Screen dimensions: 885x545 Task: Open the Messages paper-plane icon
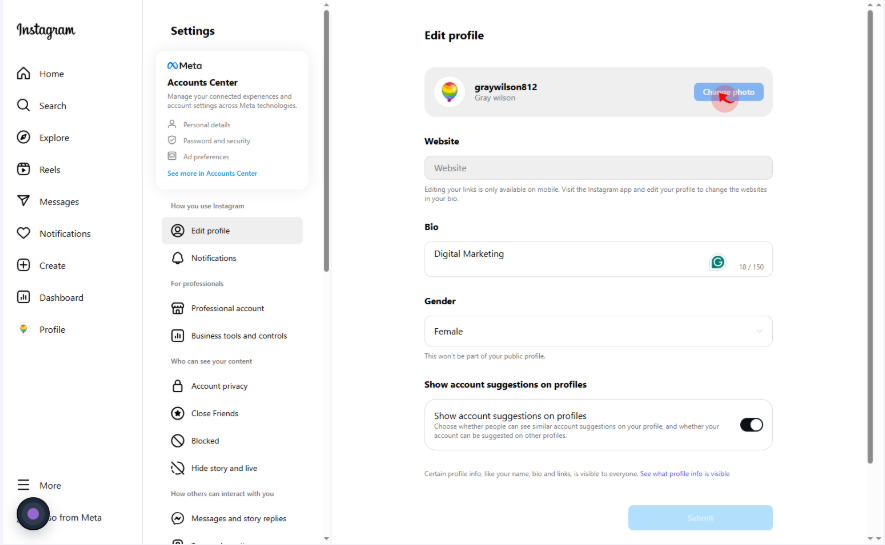pos(23,201)
